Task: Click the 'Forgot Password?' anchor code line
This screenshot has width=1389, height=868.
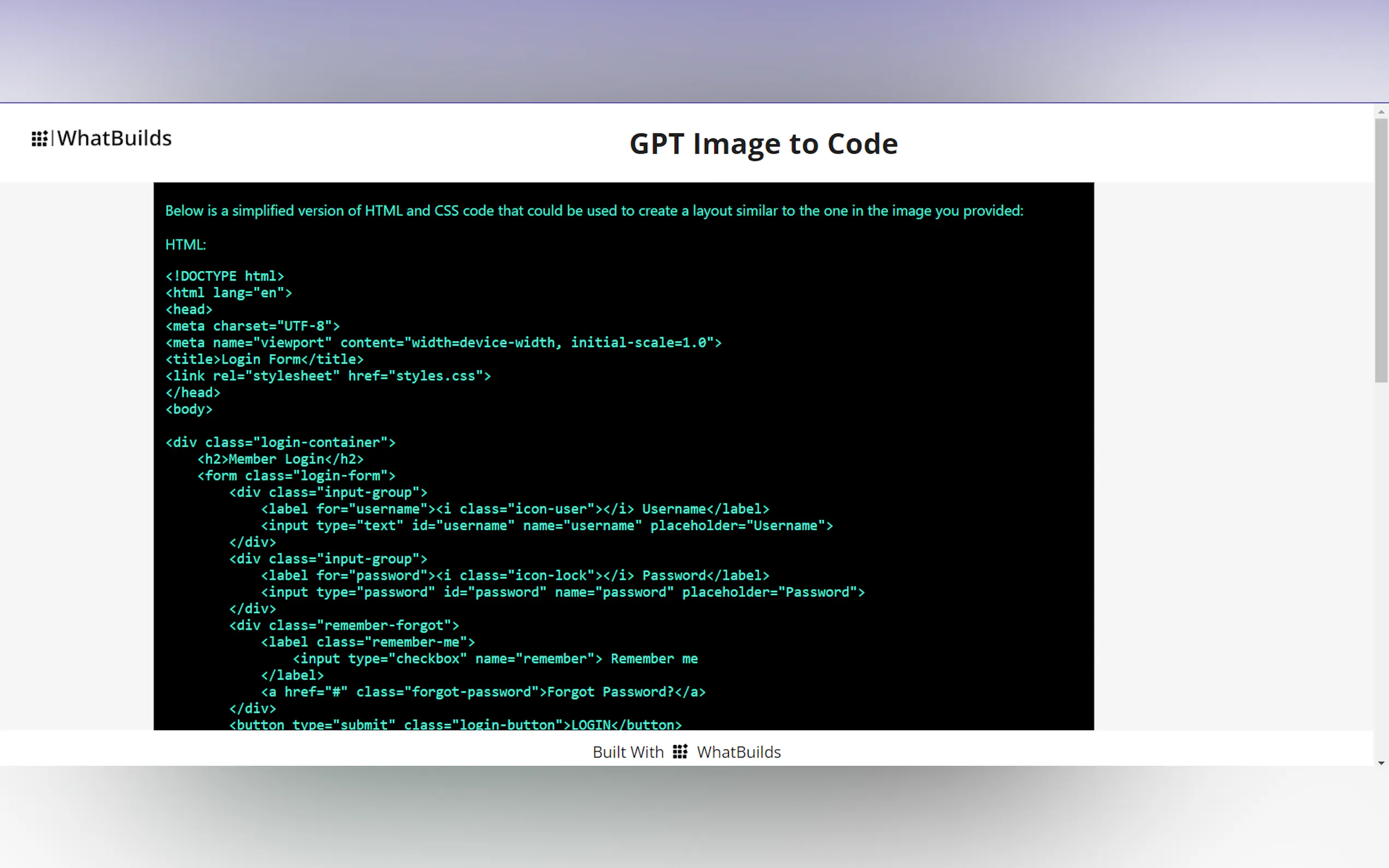Action: tap(483, 693)
